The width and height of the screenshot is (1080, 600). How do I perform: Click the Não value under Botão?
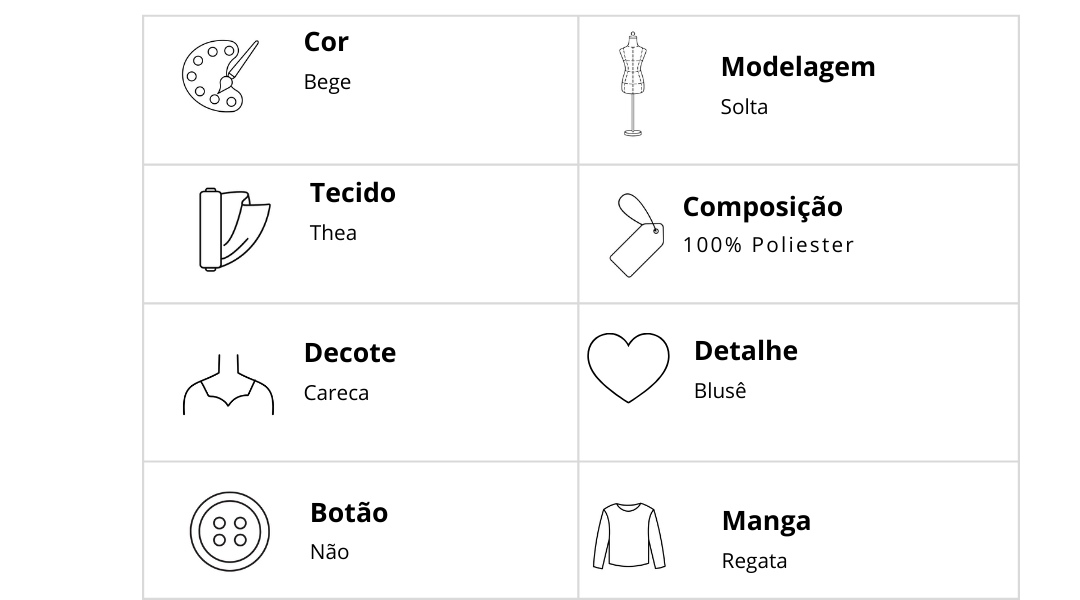(x=329, y=551)
